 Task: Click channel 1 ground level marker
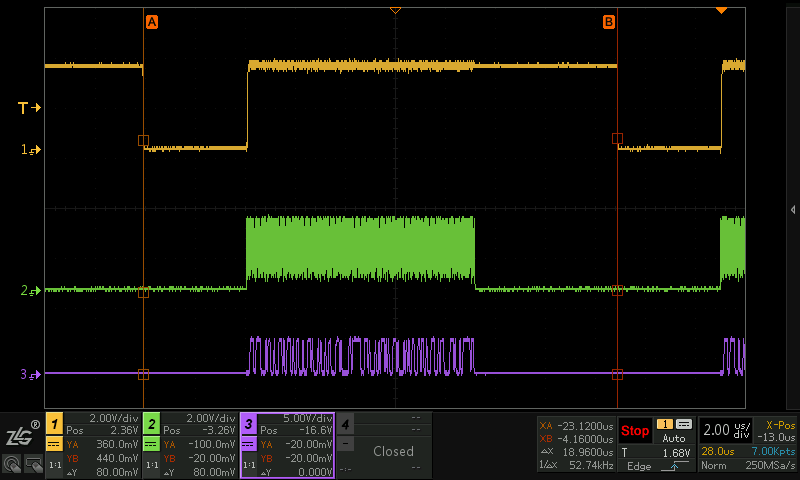tap(30, 149)
